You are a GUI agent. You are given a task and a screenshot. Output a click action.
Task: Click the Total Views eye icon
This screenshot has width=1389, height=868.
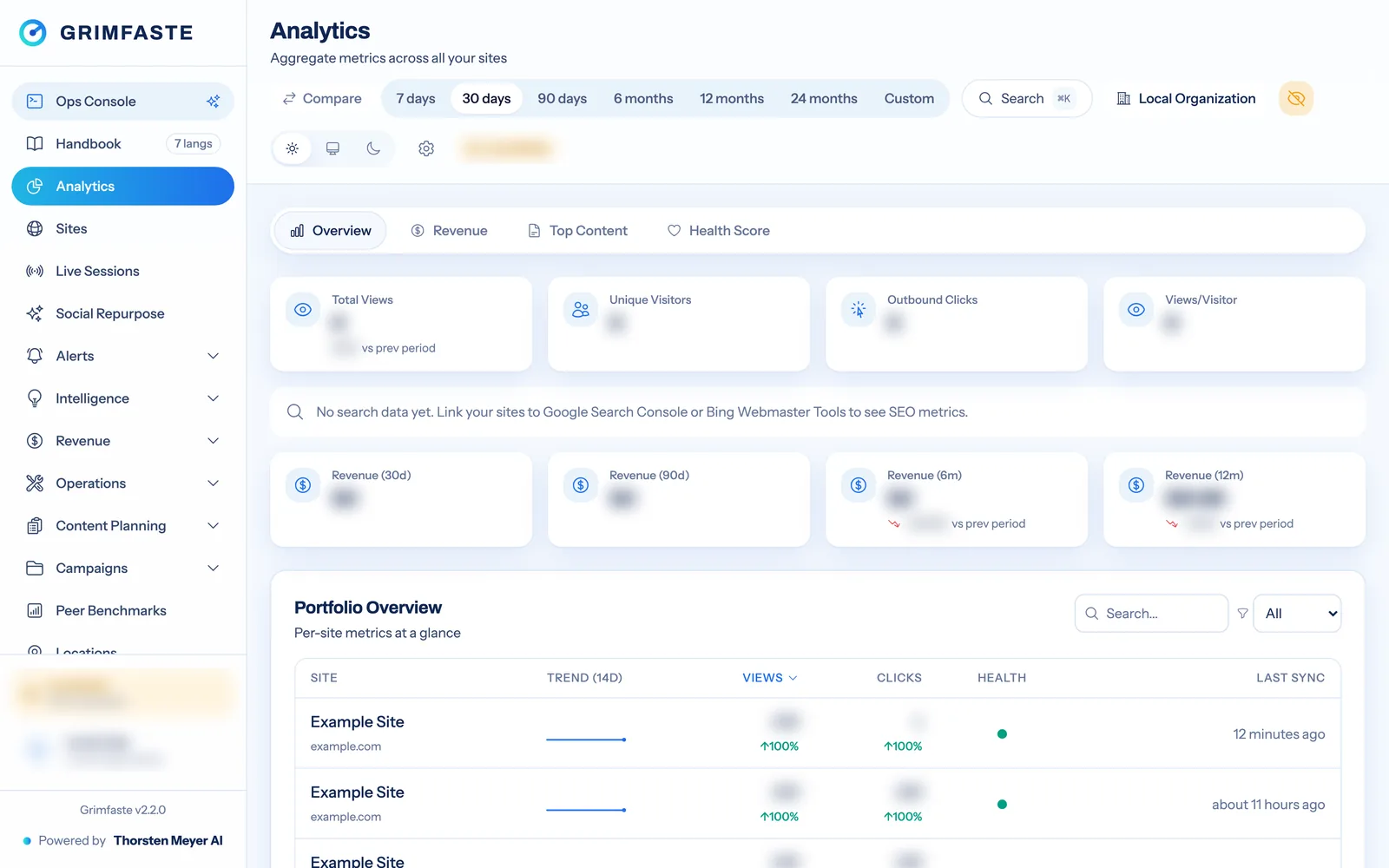click(x=303, y=310)
